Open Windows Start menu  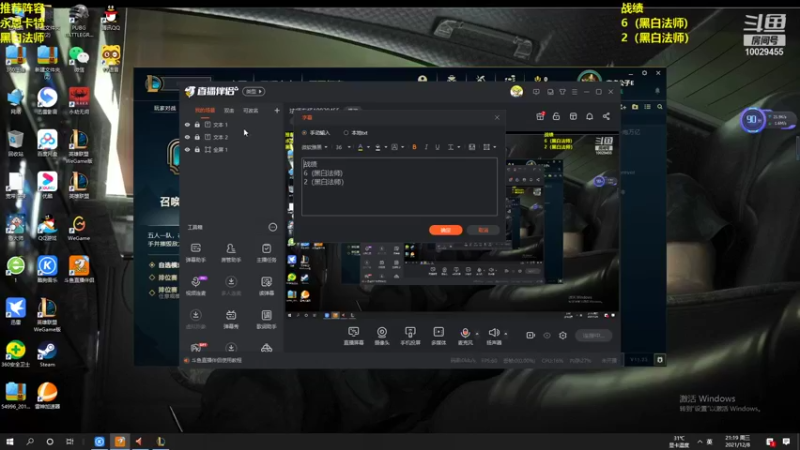(x=10, y=441)
